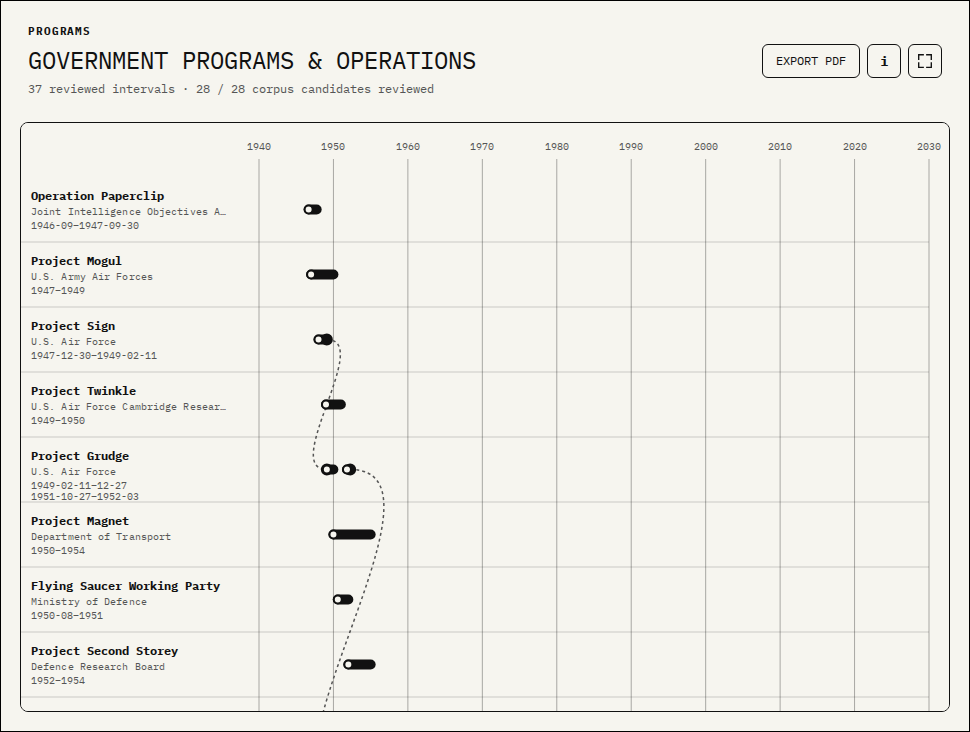This screenshot has width=970, height=732.
Task: Select Project Grudge first interval bar
Action: click(330, 470)
